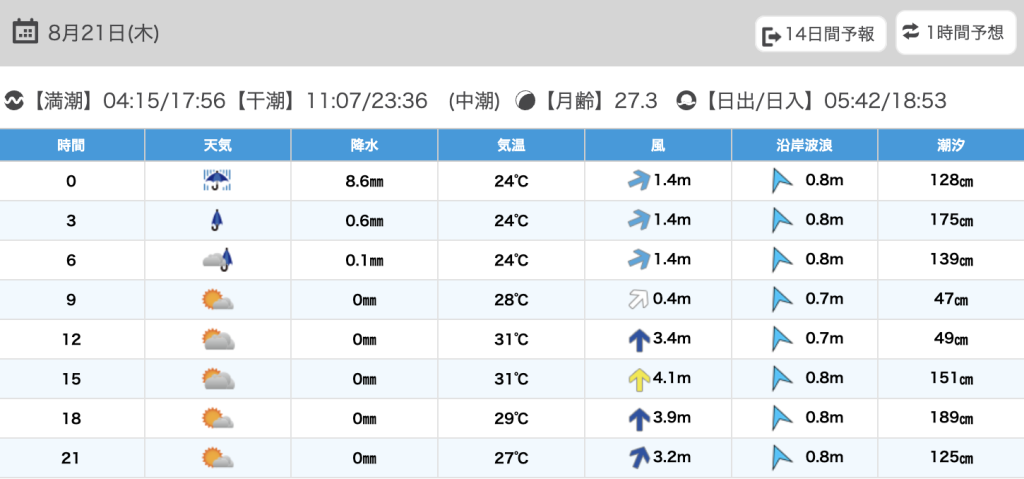
Task: Select the 天気 column header
Action: (x=217, y=145)
